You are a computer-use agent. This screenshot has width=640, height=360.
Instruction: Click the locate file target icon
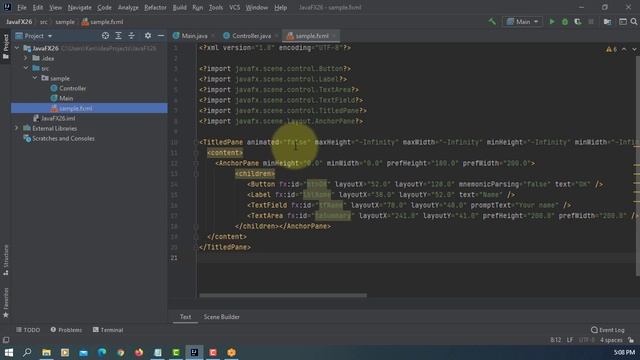pyautogui.click(x=105, y=36)
